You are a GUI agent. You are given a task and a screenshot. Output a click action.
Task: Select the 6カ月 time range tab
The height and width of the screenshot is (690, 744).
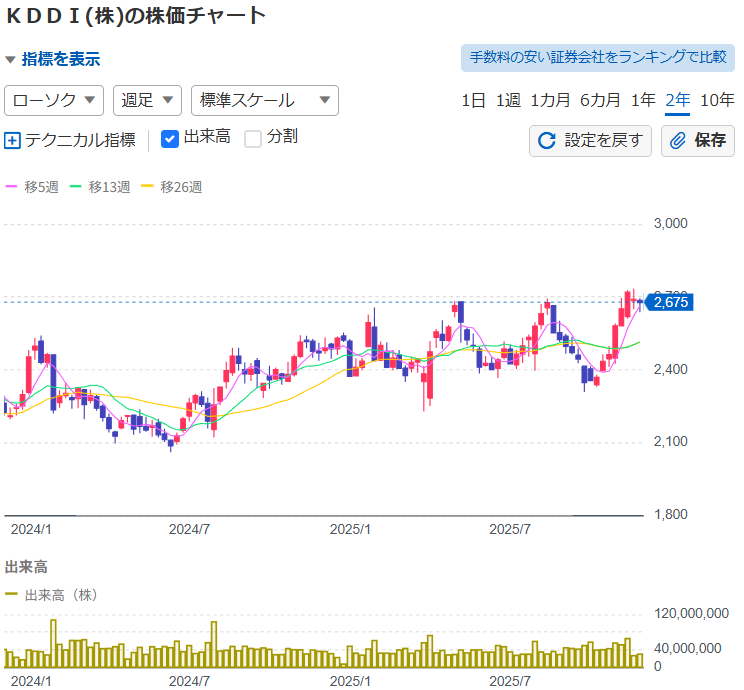pyautogui.click(x=600, y=100)
